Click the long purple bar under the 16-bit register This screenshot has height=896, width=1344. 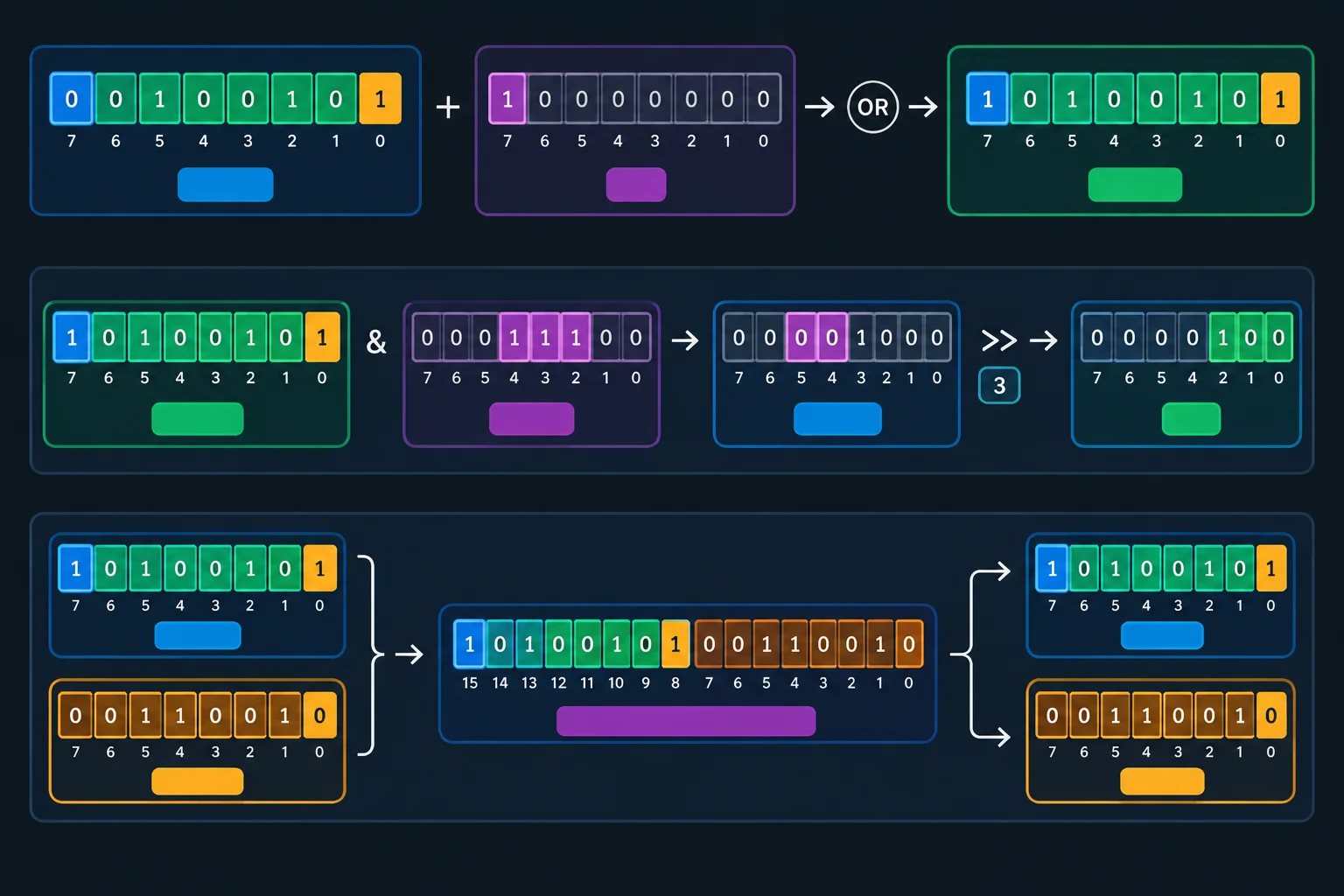686,721
